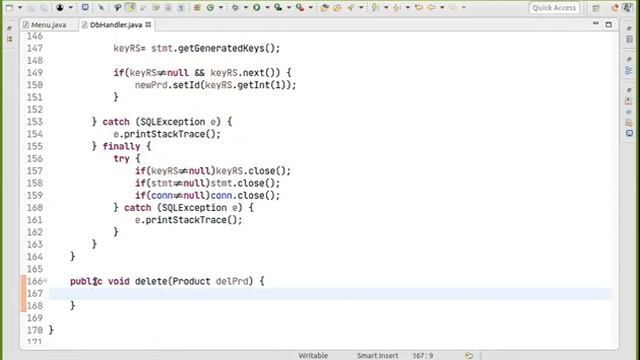This screenshot has width=640, height=360.
Task: Open the Back history dropdown arrow
Action: pyautogui.click(x=442, y=8)
